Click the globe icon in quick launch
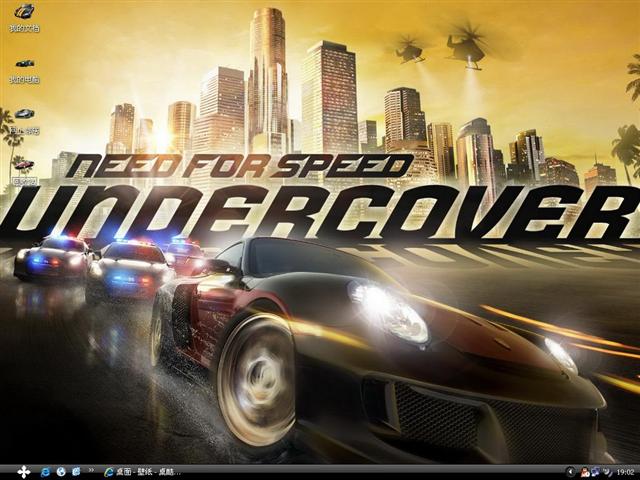This screenshot has height=480, width=640. tap(61, 472)
